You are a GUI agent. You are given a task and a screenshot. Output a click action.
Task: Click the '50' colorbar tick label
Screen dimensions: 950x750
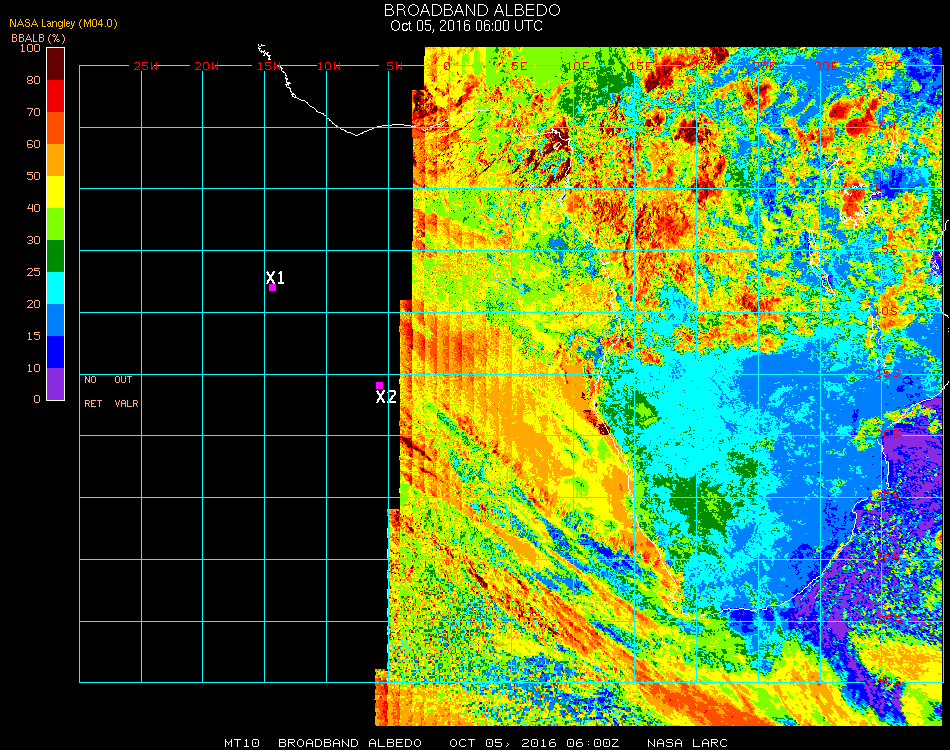pyautogui.click(x=33, y=176)
